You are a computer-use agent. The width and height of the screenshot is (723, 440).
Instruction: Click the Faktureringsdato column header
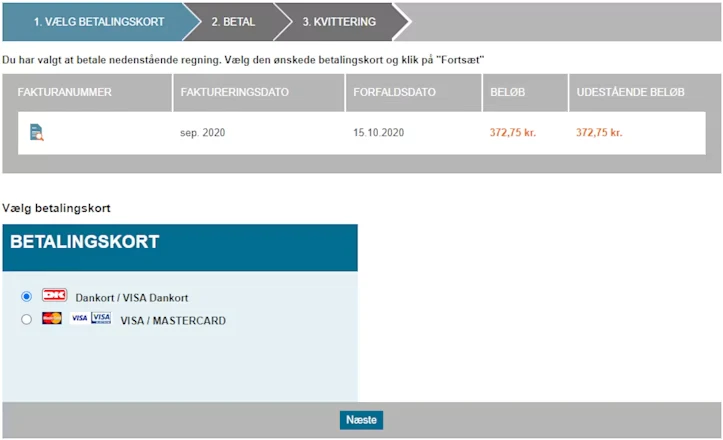tap(235, 92)
